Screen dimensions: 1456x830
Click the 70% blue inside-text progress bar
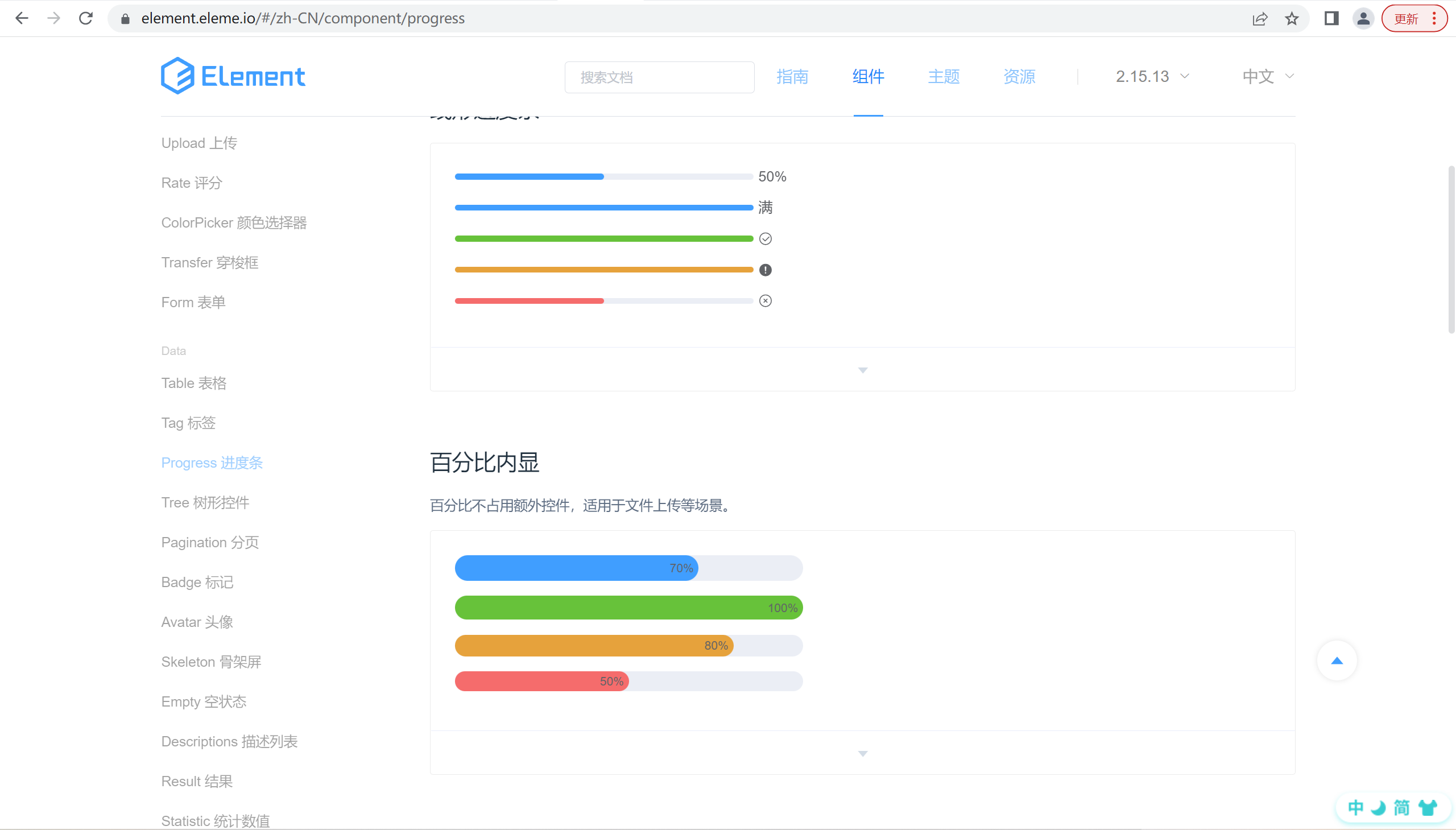628,568
